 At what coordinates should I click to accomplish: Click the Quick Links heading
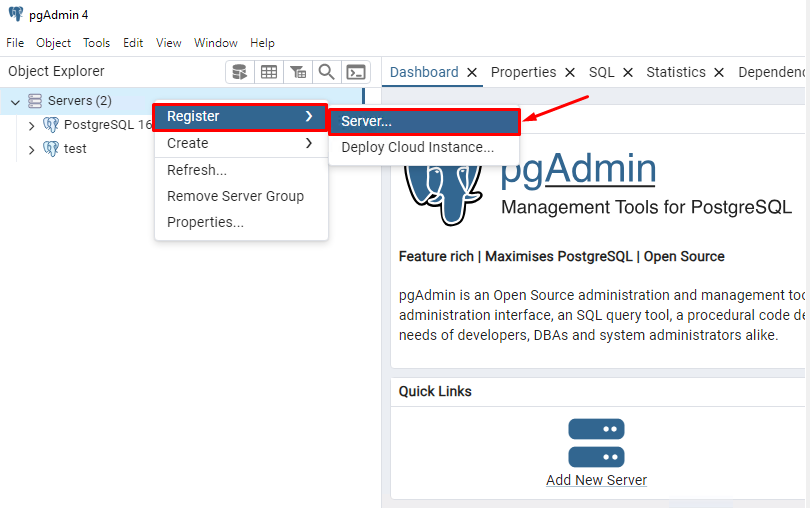[x=434, y=391]
